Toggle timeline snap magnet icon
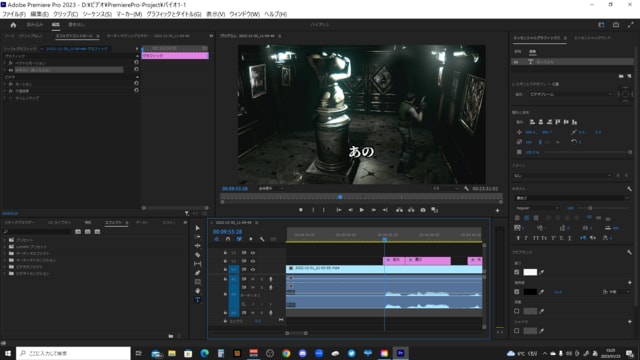 228,239
